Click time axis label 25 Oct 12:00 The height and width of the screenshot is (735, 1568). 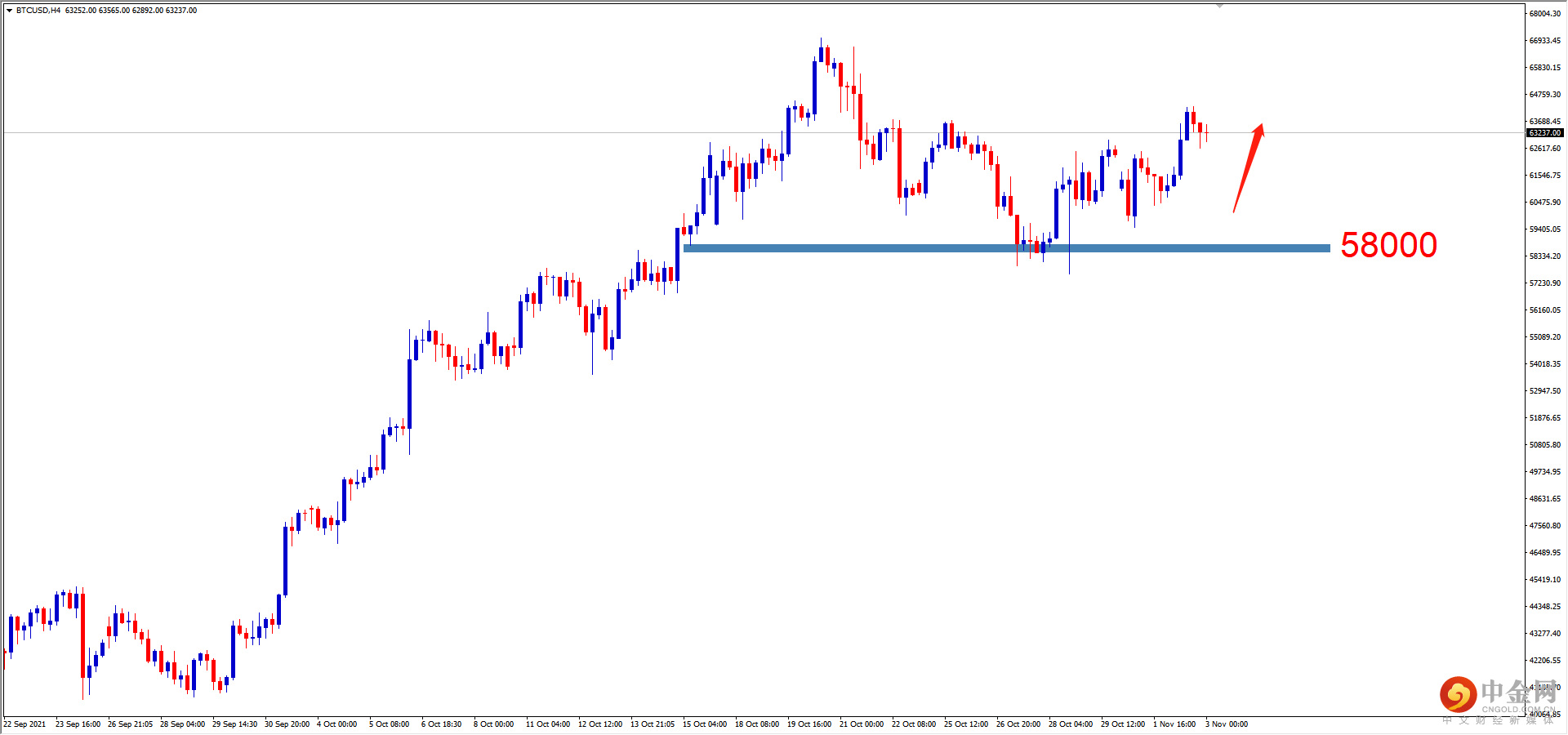[x=966, y=724]
